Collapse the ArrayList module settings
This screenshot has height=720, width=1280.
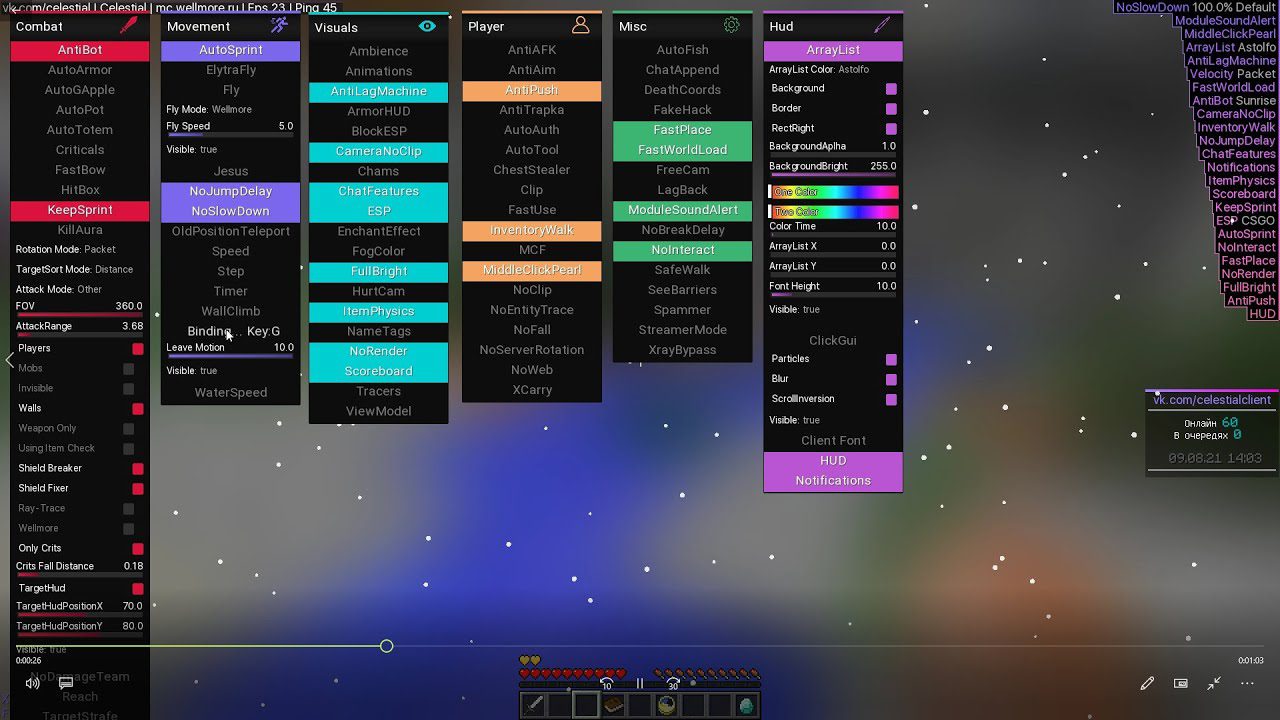point(833,50)
